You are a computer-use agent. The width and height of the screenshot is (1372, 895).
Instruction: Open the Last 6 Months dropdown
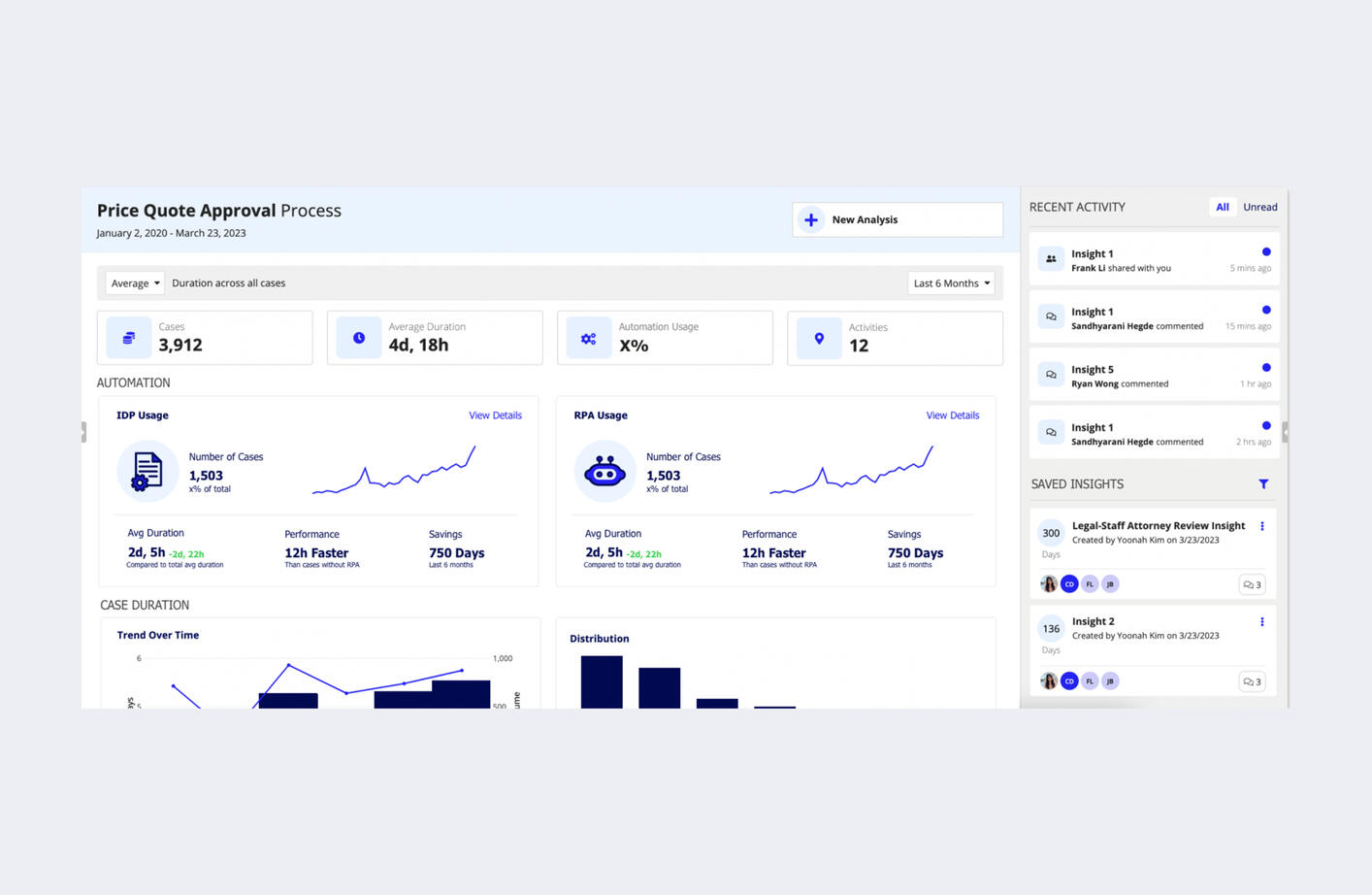click(950, 282)
